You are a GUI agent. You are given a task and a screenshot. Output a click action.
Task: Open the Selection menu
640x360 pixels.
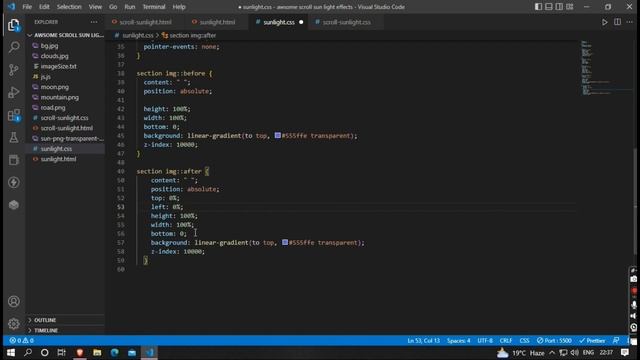[69, 7]
